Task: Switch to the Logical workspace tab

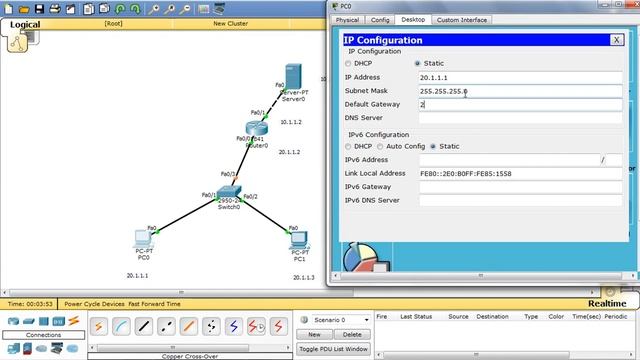Action: 25,24
